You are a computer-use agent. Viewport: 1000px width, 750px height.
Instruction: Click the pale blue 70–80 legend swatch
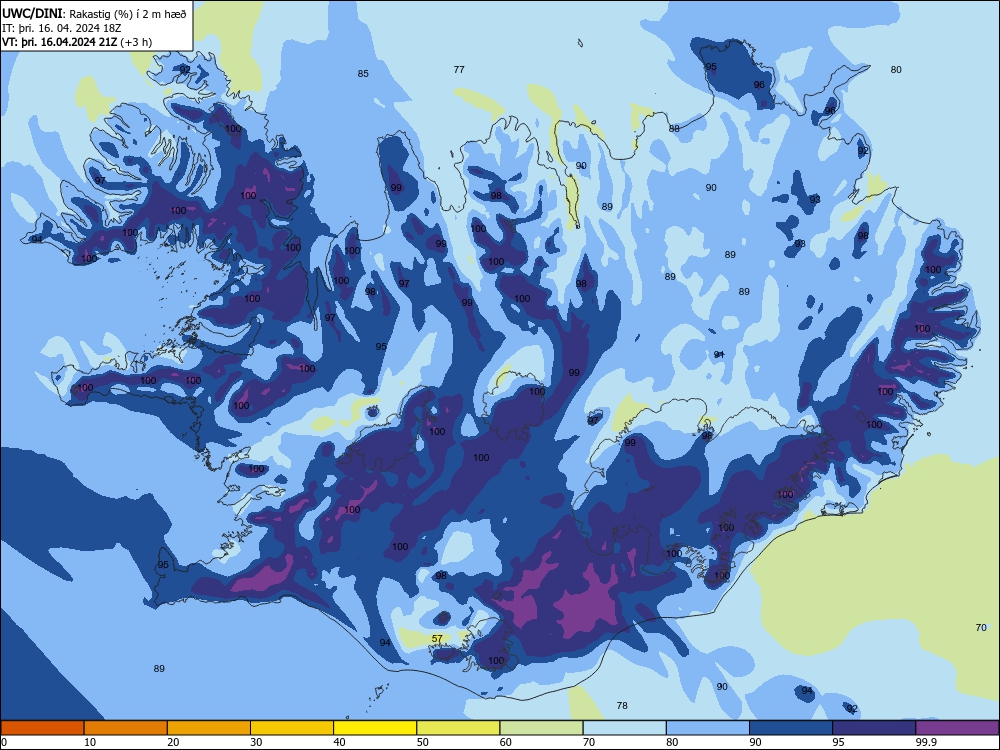click(625, 728)
